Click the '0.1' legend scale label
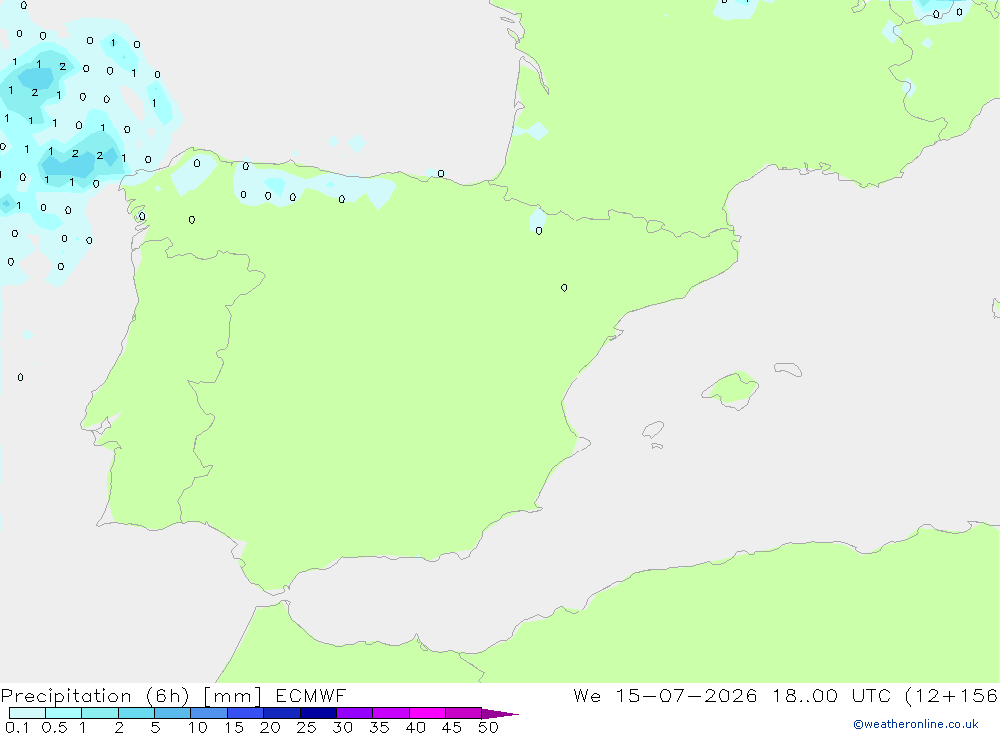The height and width of the screenshot is (733, 1000). (x=17, y=727)
